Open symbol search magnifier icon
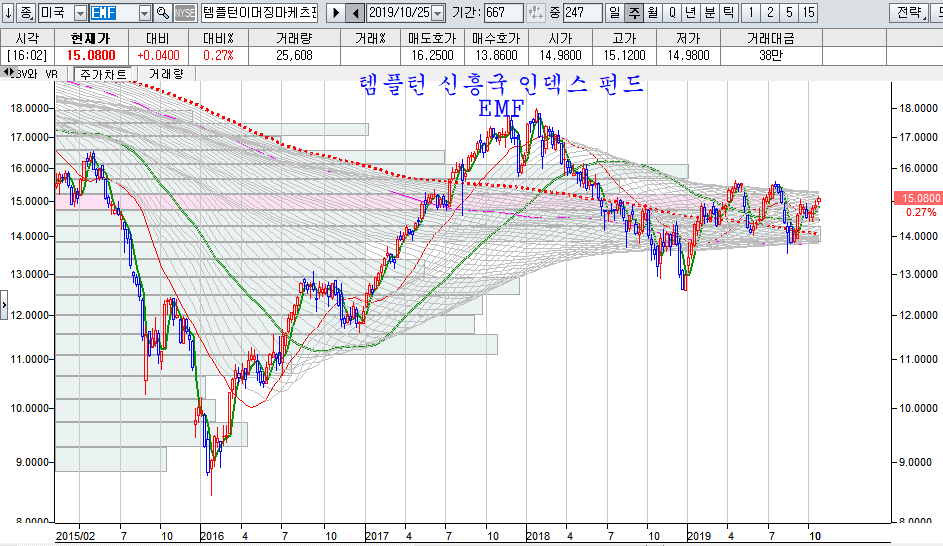943x546 pixels. coord(162,13)
